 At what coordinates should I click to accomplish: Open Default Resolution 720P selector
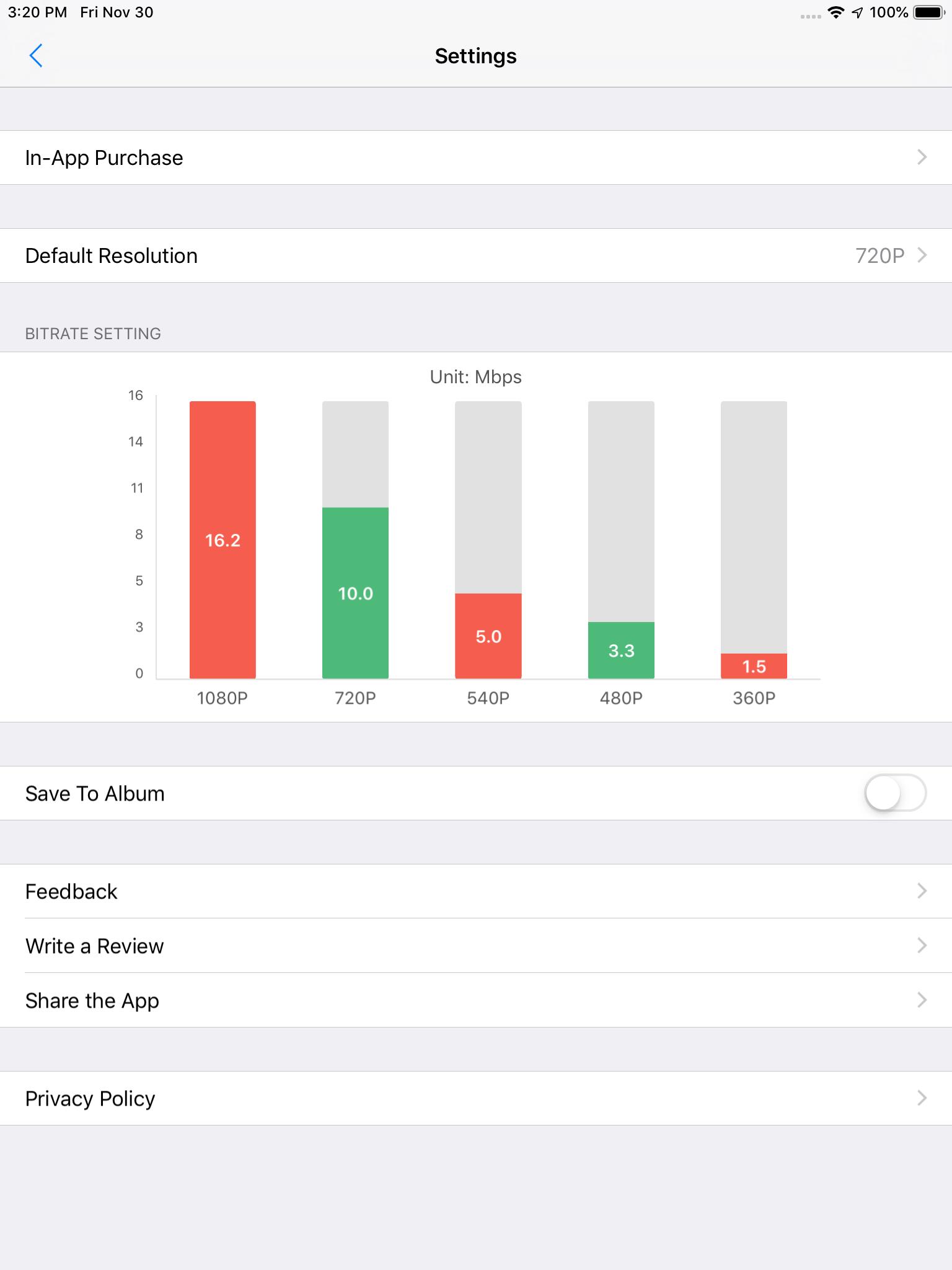476,255
